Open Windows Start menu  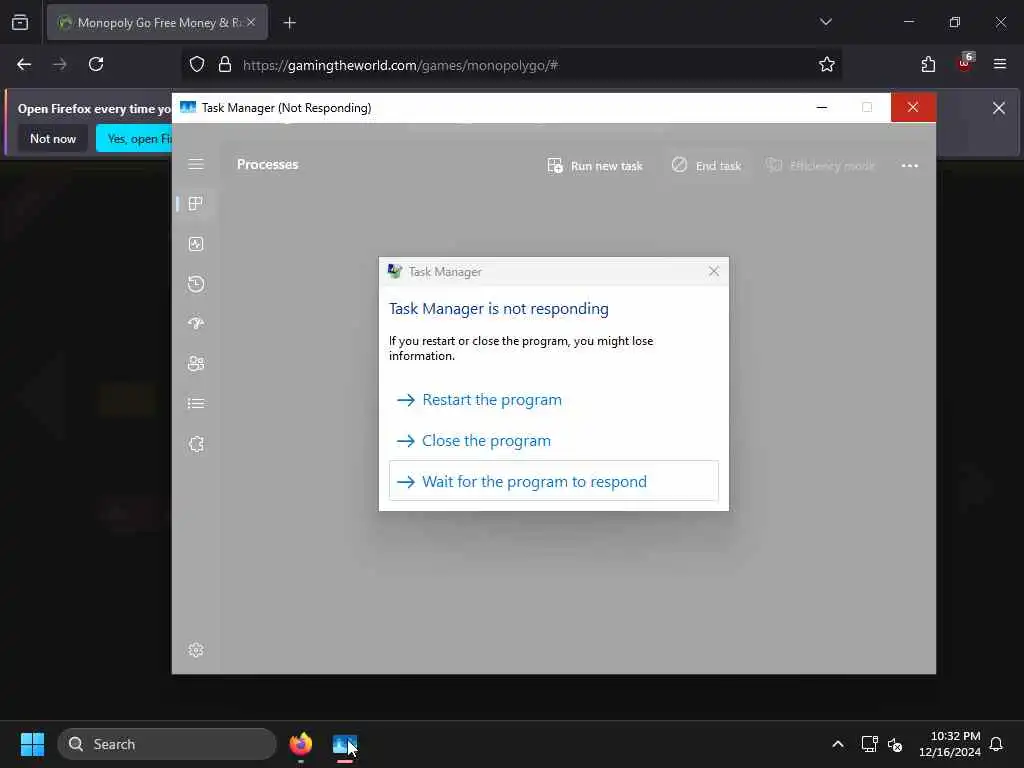pyautogui.click(x=32, y=744)
